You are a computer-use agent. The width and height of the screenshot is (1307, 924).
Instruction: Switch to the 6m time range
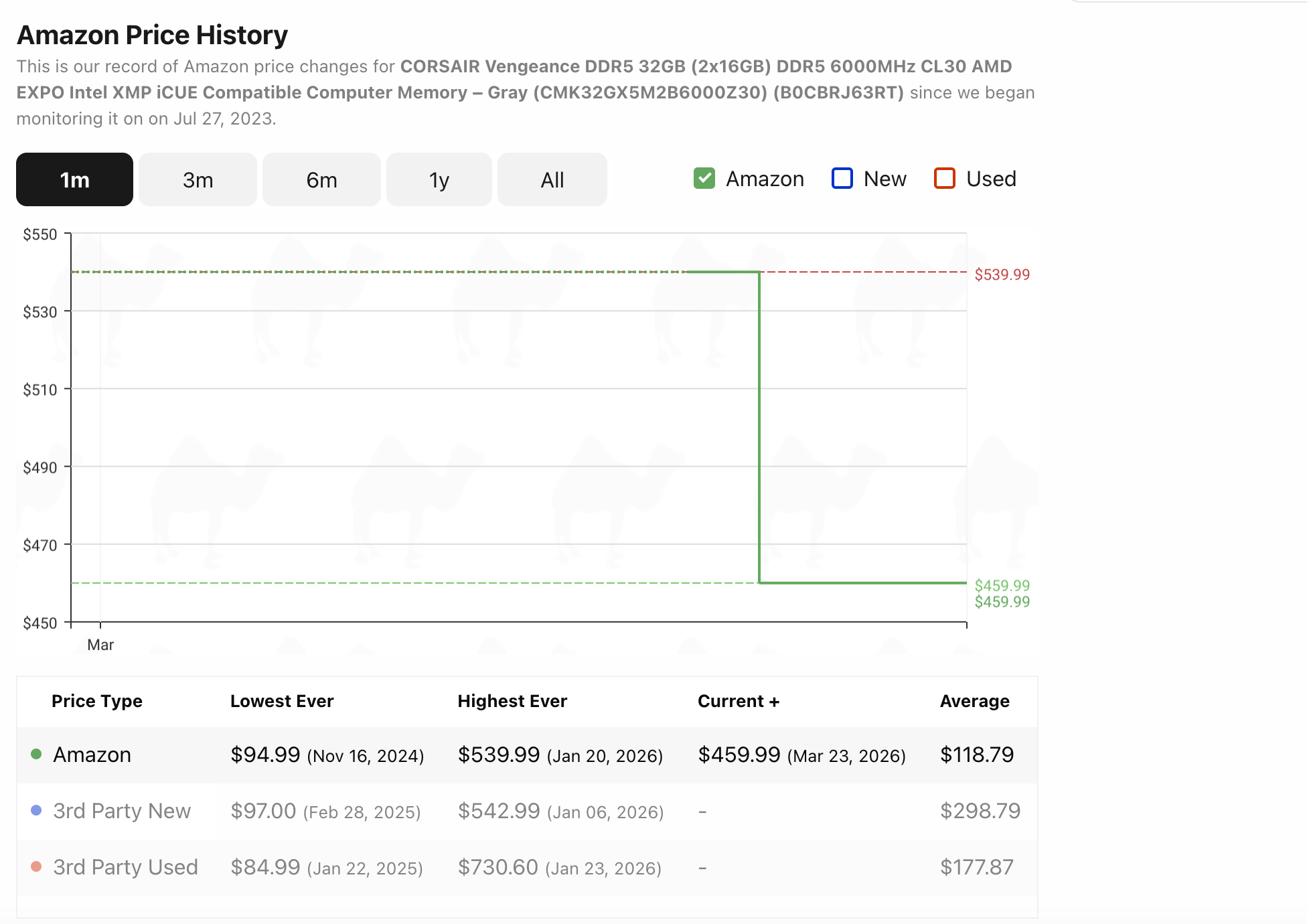pyautogui.click(x=321, y=179)
